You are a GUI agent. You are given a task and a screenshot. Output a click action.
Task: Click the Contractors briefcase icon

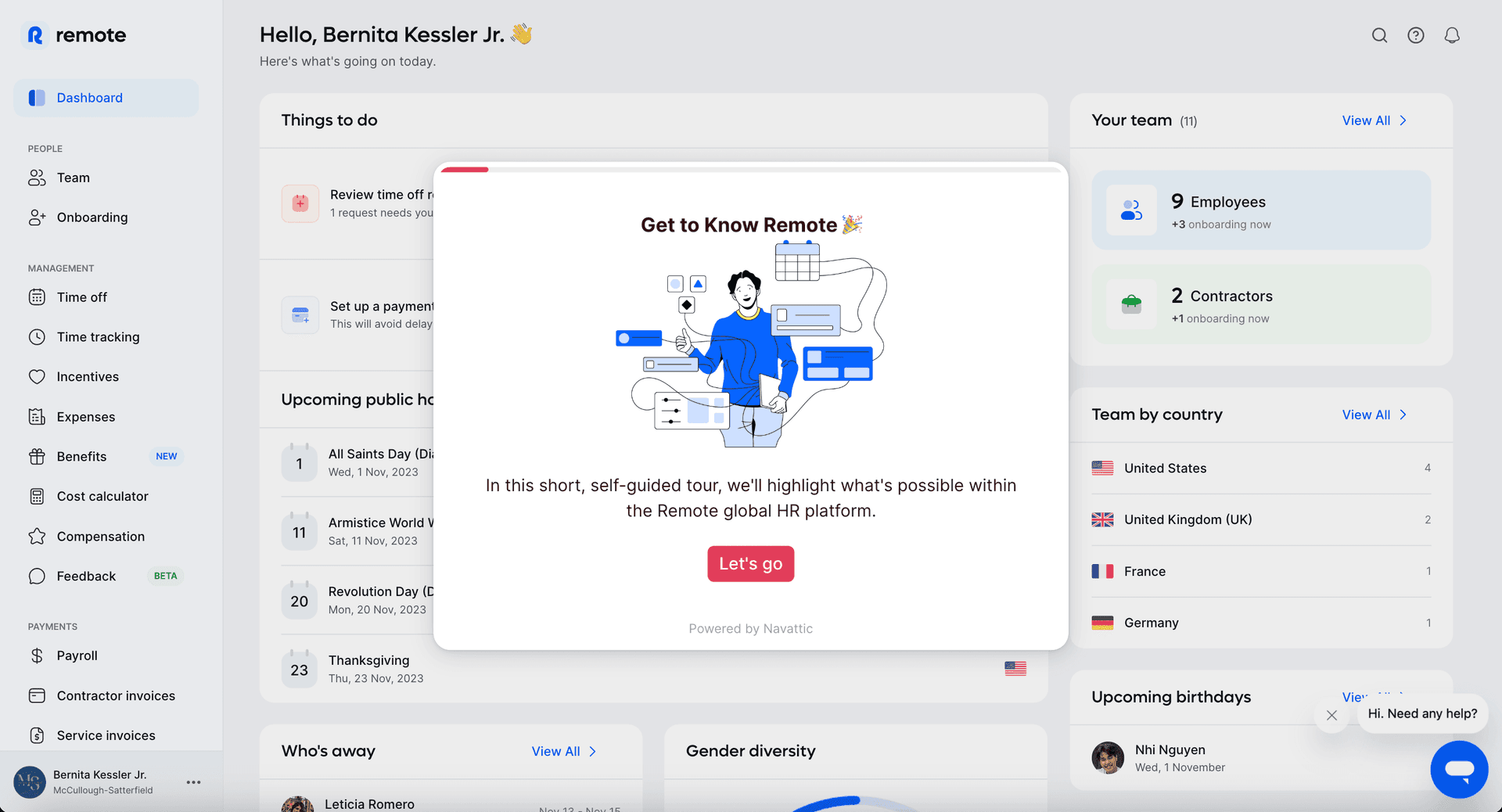[1131, 304]
